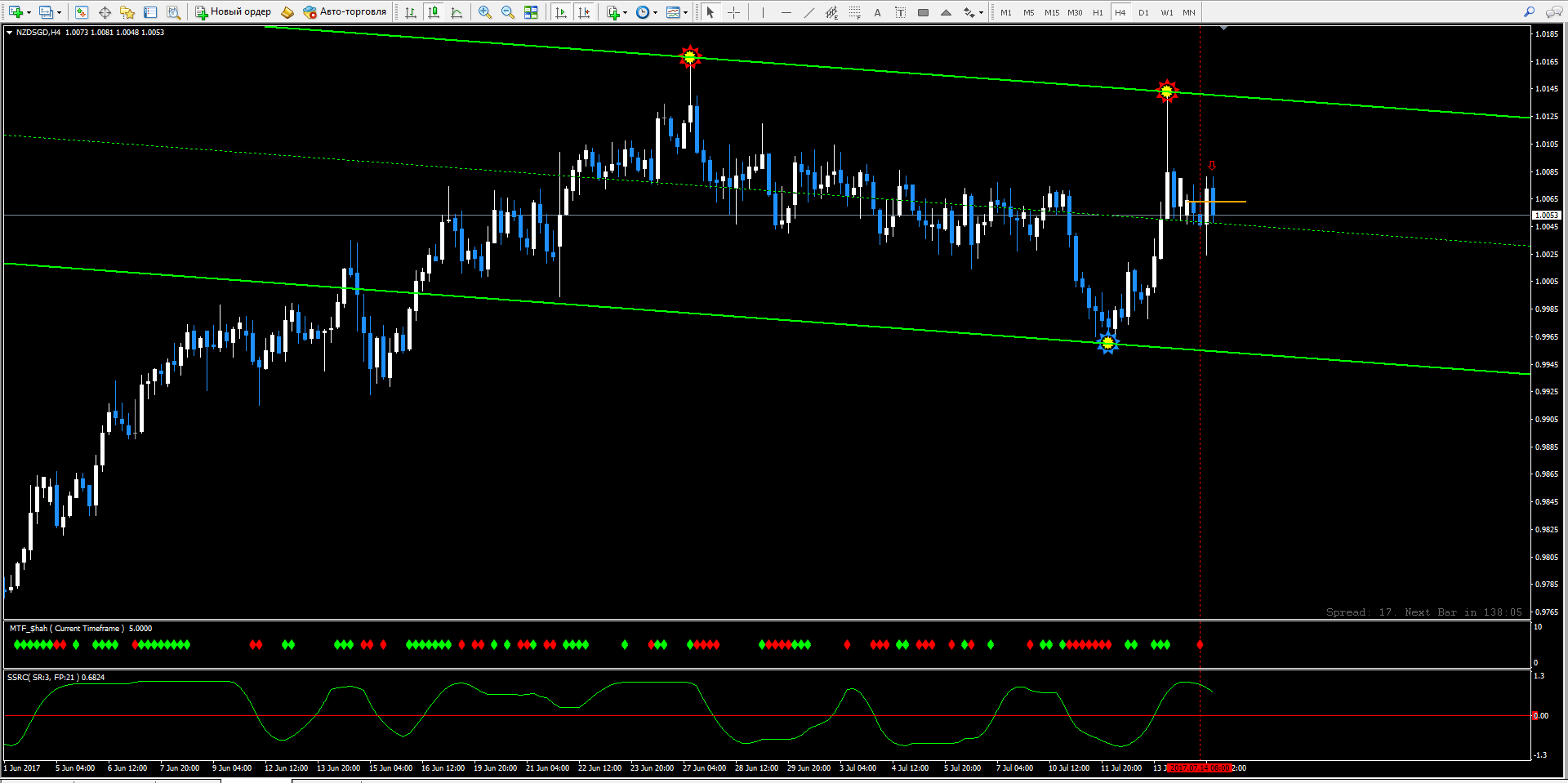Switch to candlestick chart mode
This screenshot has height=783, width=1568.
pyautogui.click(x=434, y=12)
